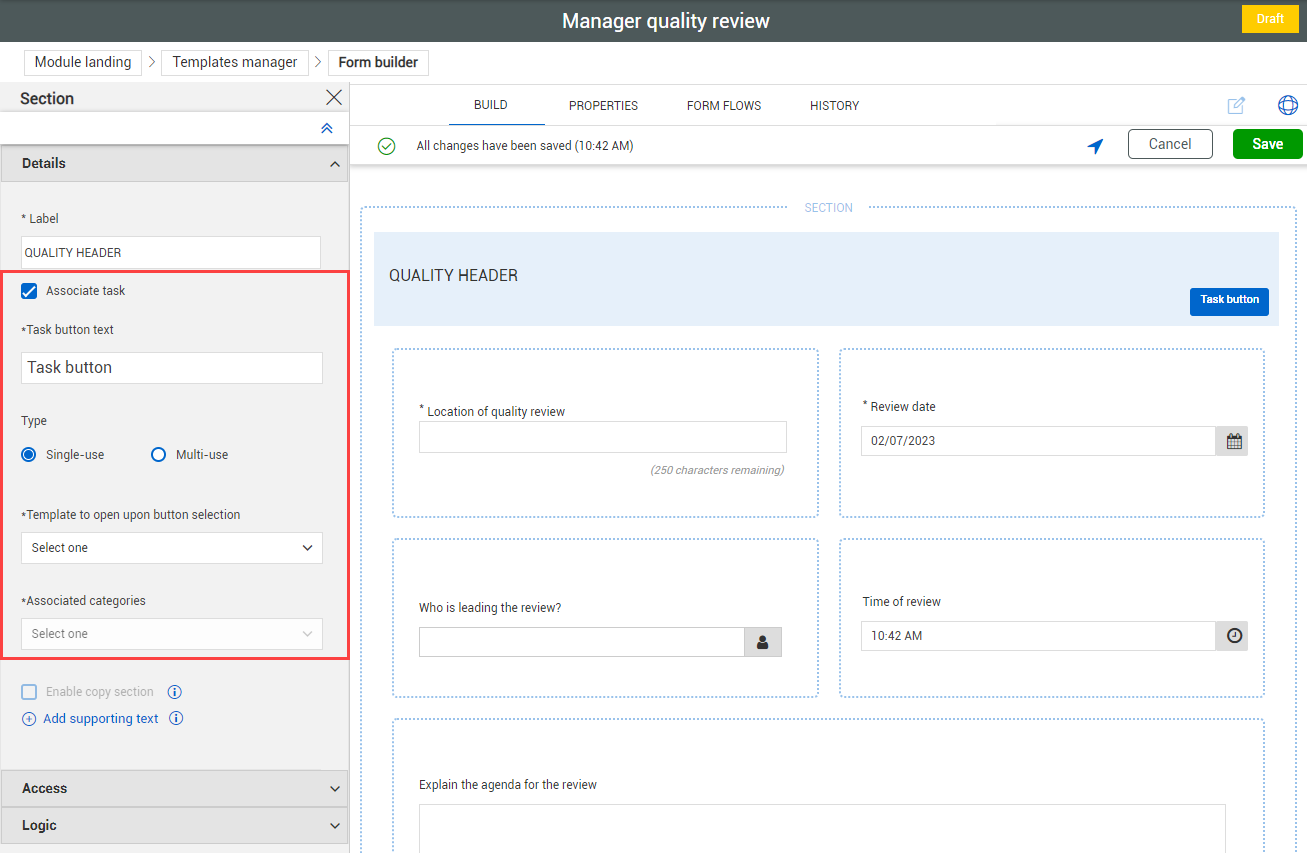Select the Single-use radio button
The image size is (1307, 853).
(30, 454)
